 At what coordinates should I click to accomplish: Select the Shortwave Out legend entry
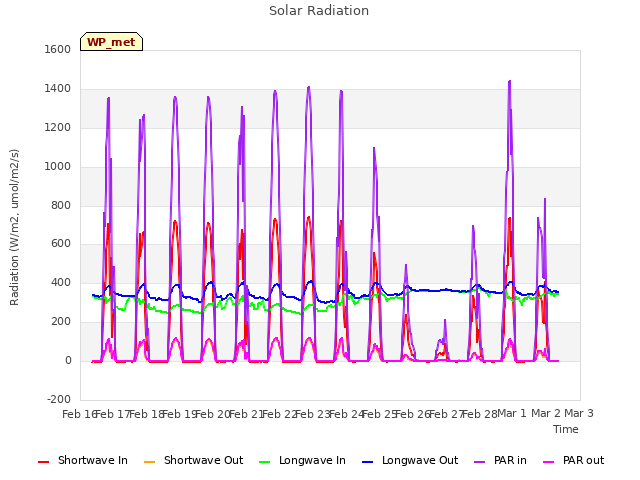click(x=193, y=460)
